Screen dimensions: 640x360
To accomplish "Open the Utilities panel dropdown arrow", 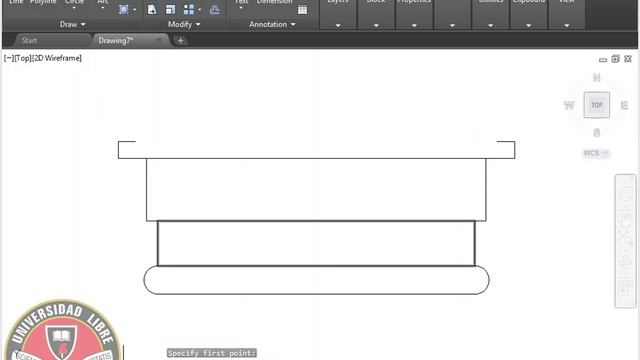I will tap(490, 25).
